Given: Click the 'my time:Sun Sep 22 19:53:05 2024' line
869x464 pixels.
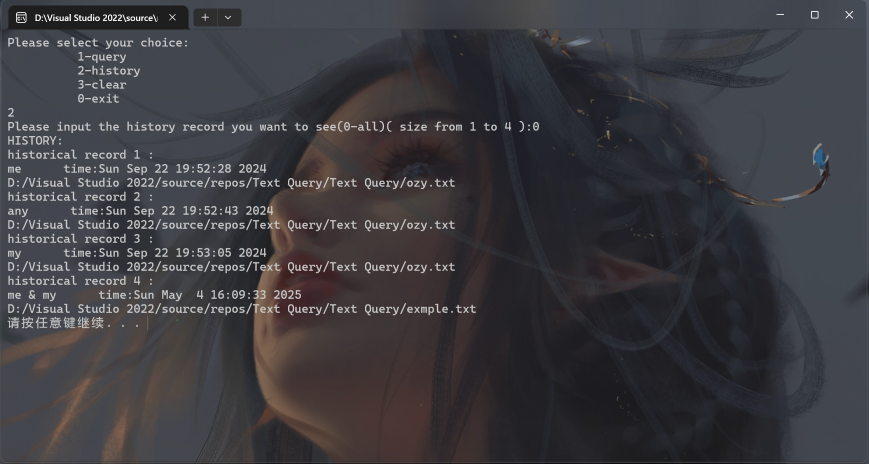Looking at the screenshot, I should pos(137,253).
